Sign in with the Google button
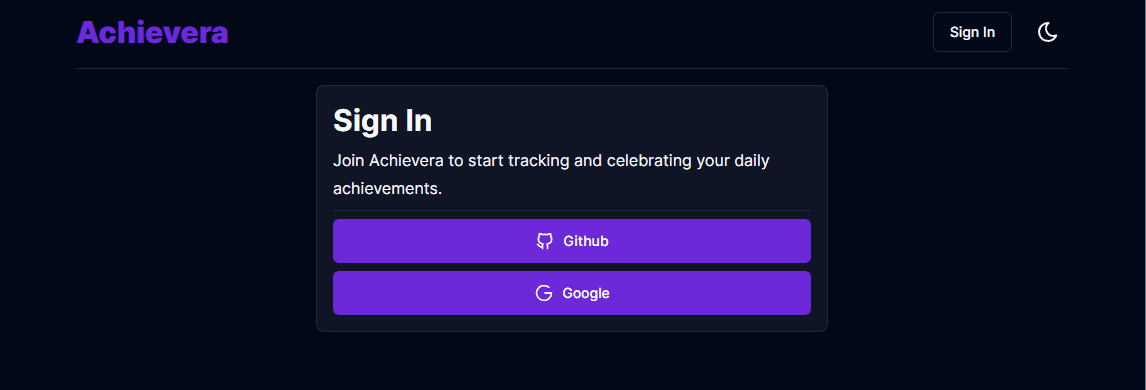1146x390 pixels. tap(572, 293)
